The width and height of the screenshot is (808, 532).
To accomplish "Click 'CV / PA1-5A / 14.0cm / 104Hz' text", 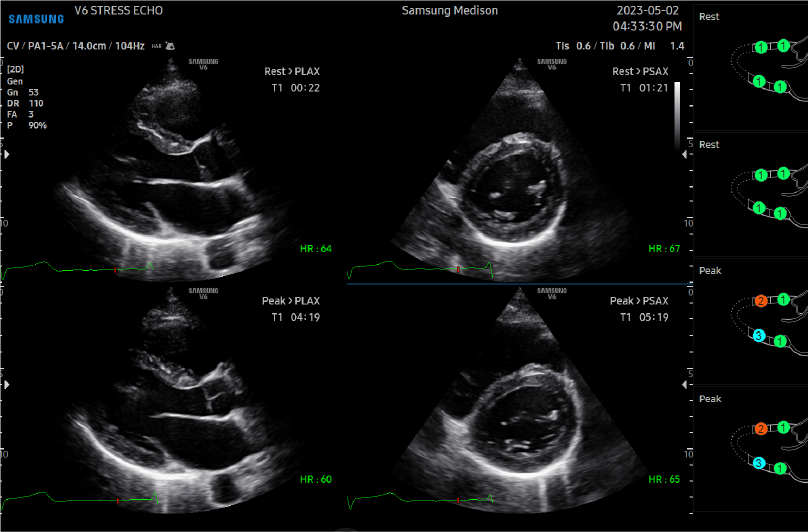I will click(75, 46).
